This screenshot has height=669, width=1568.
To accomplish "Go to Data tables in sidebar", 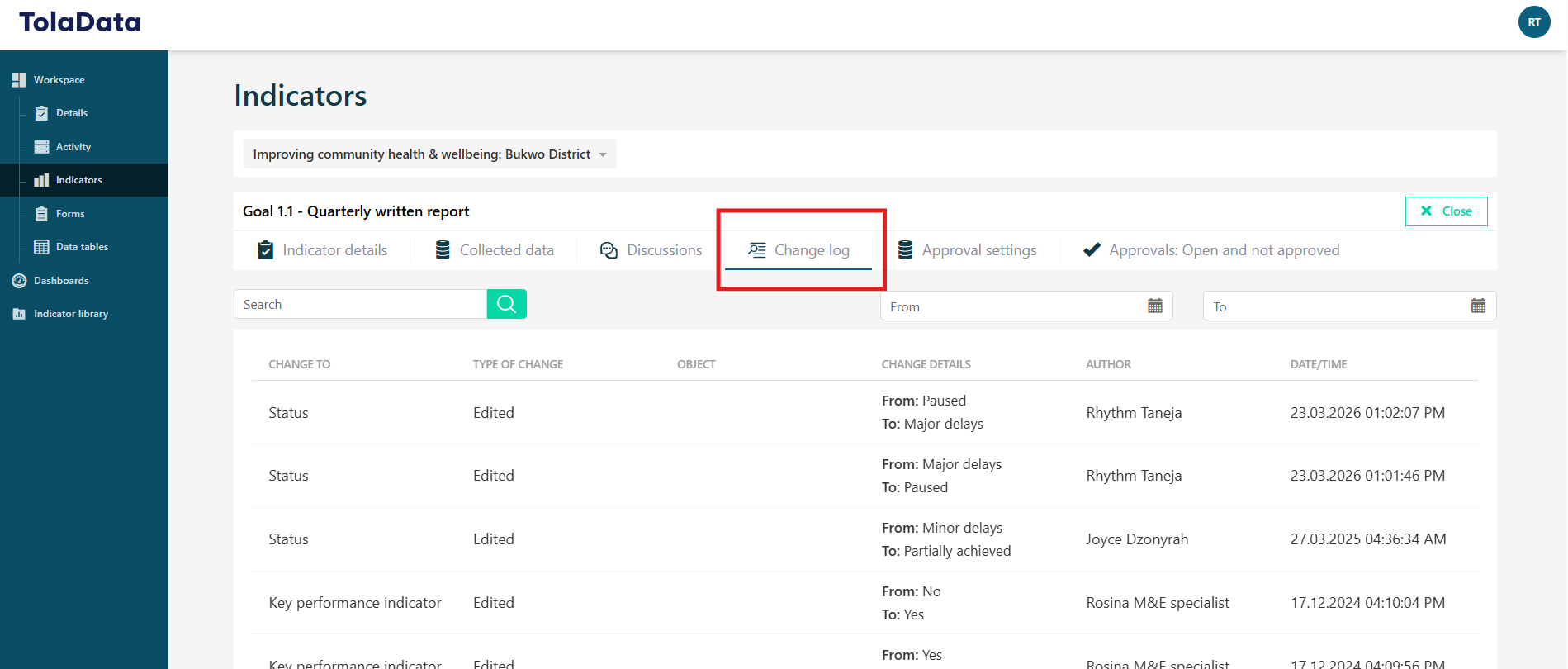I will 81,247.
